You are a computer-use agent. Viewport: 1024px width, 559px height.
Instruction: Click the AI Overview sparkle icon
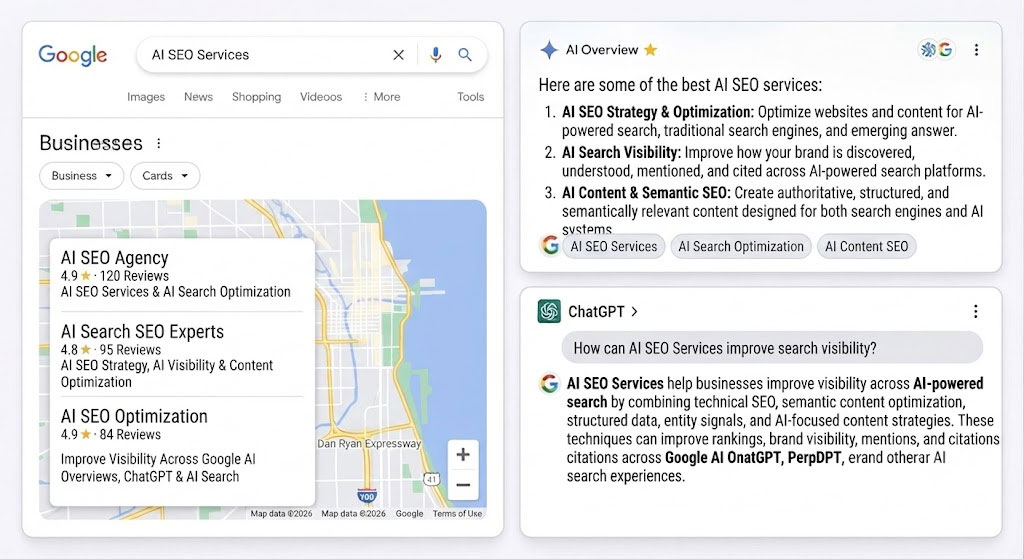[549, 50]
